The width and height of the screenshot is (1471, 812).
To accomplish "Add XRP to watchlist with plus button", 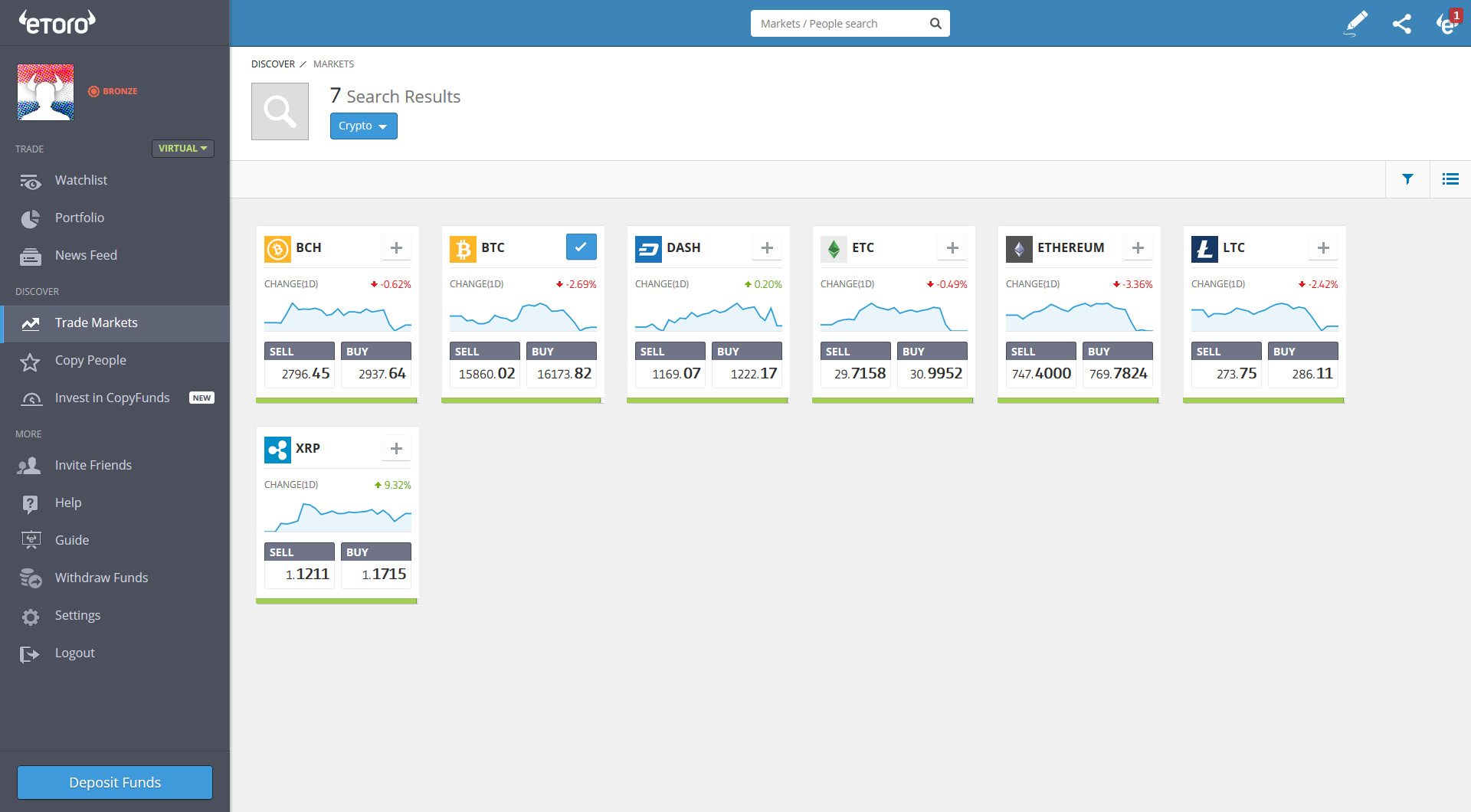I will (396, 448).
